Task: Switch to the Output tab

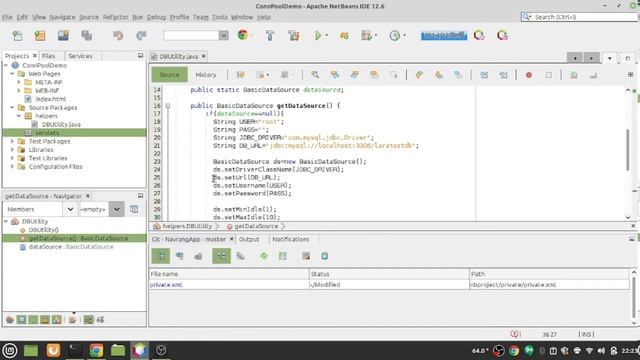Action: click(249, 239)
